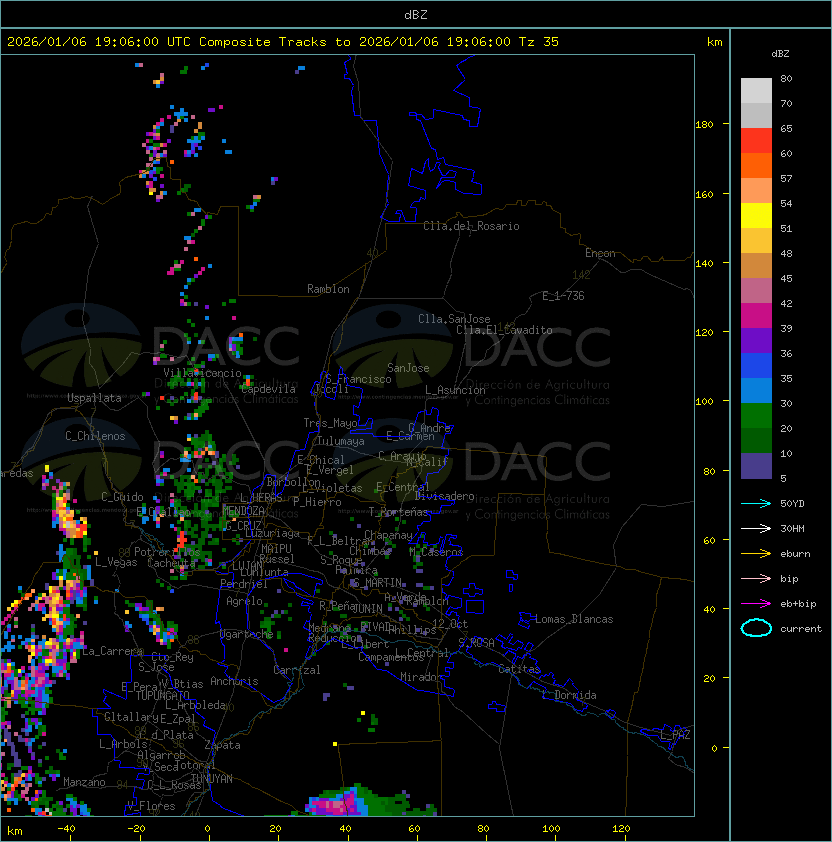Click the 'Tz 35' threshold text in header
832x842 pixels.
click(539, 42)
